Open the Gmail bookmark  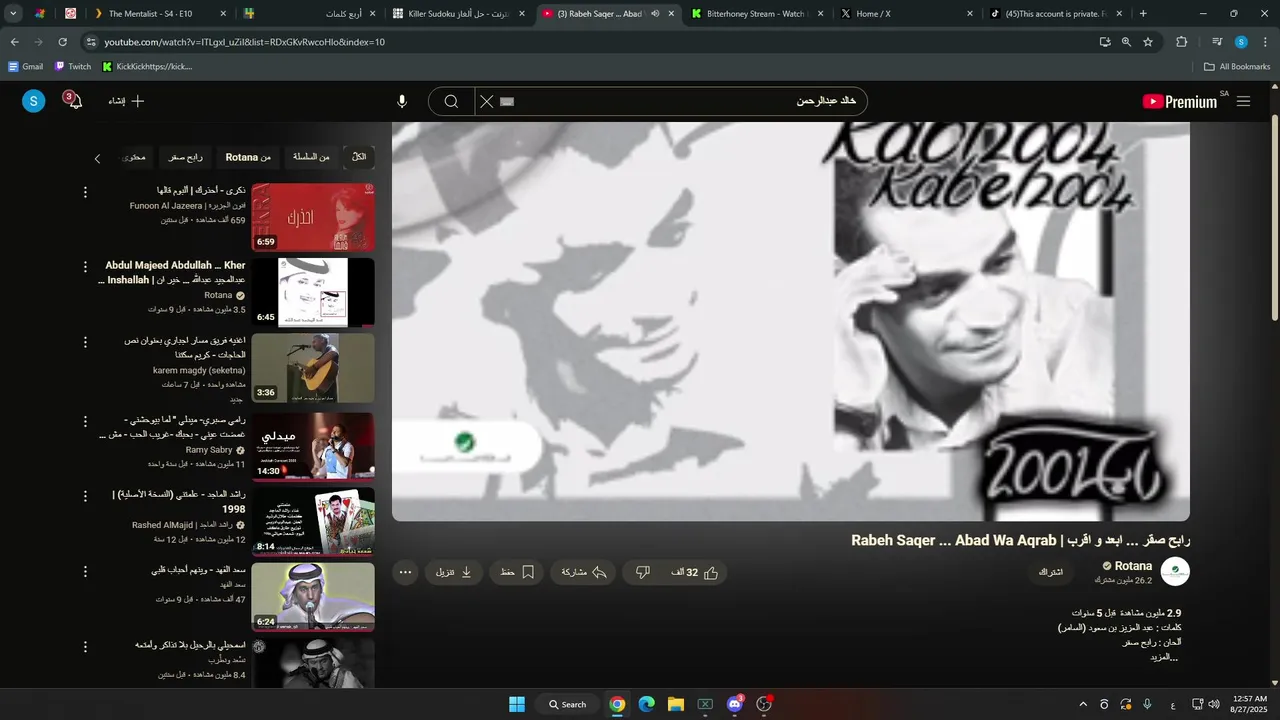[x=25, y=66]
